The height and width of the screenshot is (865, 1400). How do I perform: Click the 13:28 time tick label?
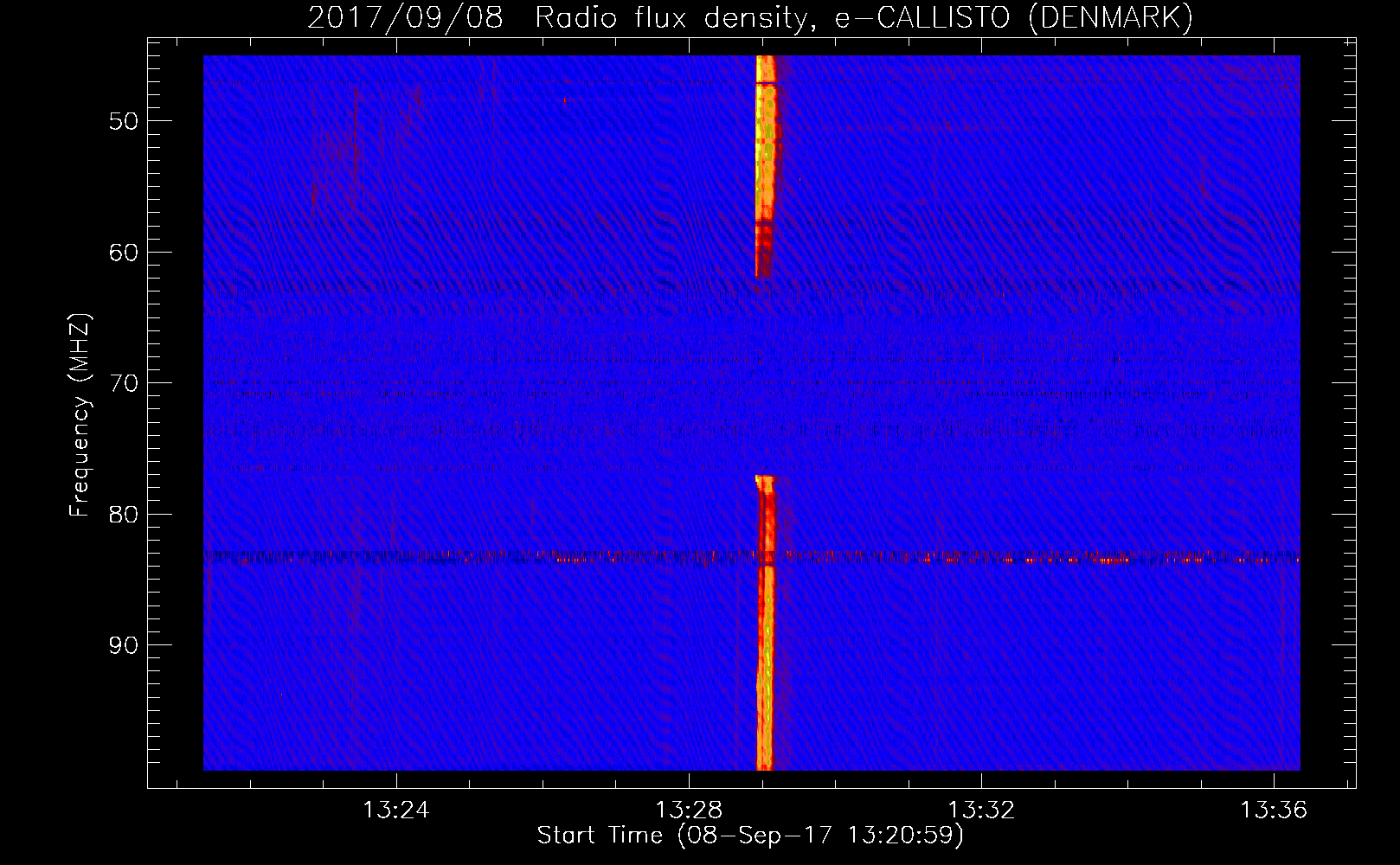689,811
